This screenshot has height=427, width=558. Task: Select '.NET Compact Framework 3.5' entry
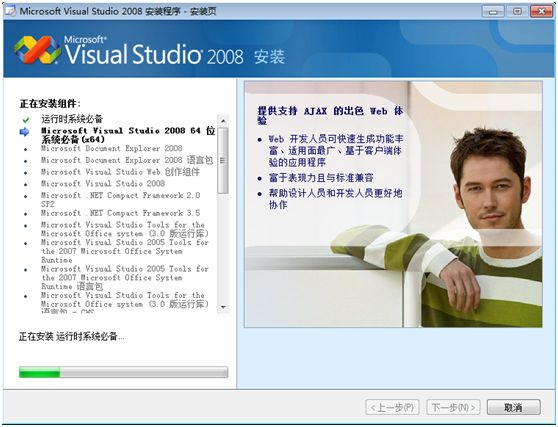[x=121, y=213]
